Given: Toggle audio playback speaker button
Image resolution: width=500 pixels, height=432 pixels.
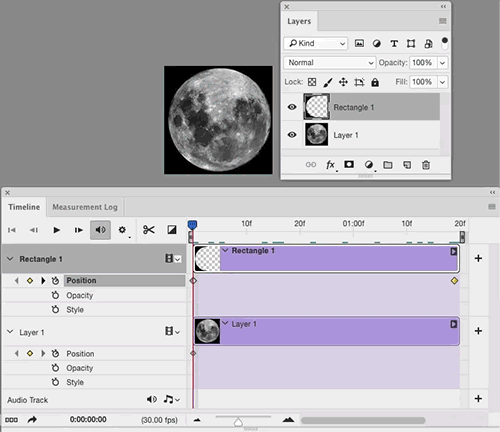Looking at the screenshot, I should (x=100, y=230).
